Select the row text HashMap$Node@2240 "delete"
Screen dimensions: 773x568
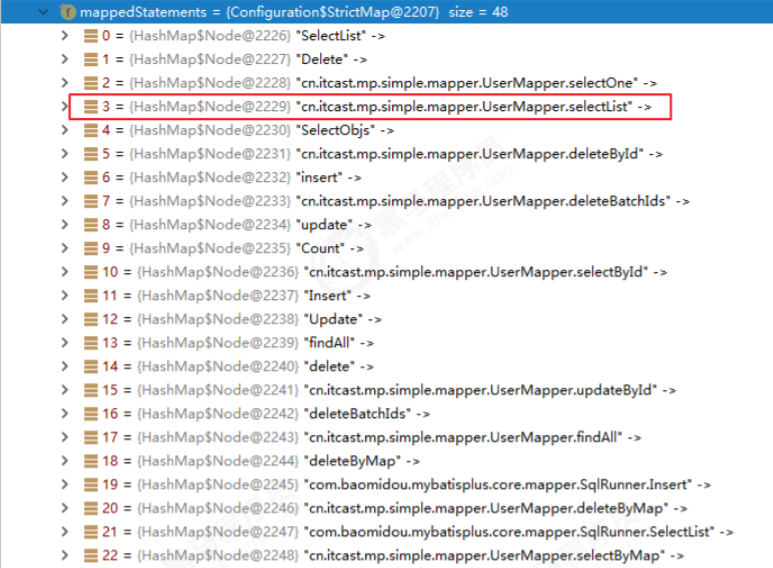[238, 367]
